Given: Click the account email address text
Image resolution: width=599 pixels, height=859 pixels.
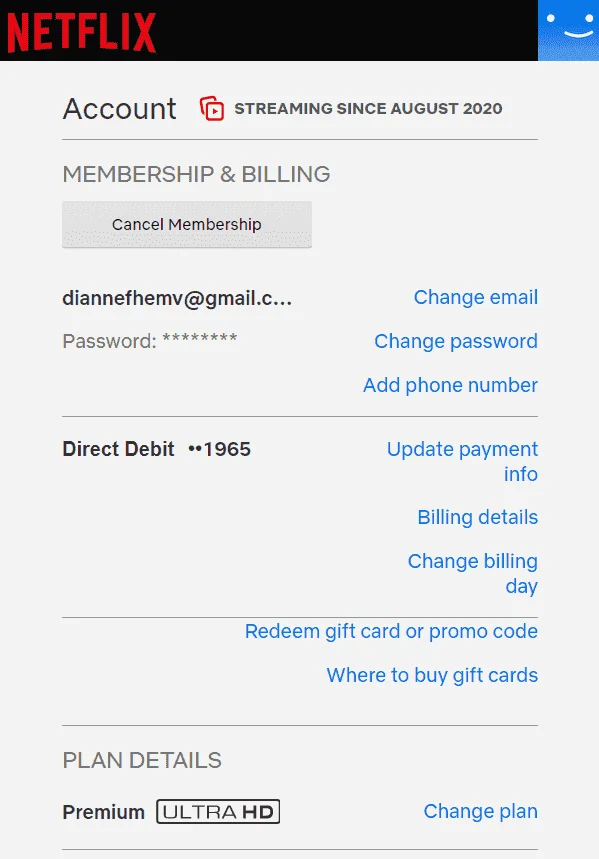Looking at the screenshot, I should [177, 298].
